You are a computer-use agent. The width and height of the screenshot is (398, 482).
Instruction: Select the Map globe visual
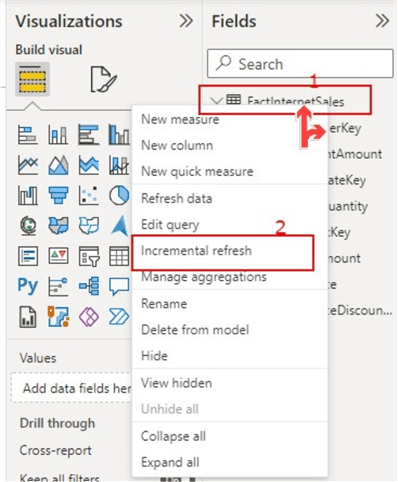pyautogui.click(x=28, y=226)
